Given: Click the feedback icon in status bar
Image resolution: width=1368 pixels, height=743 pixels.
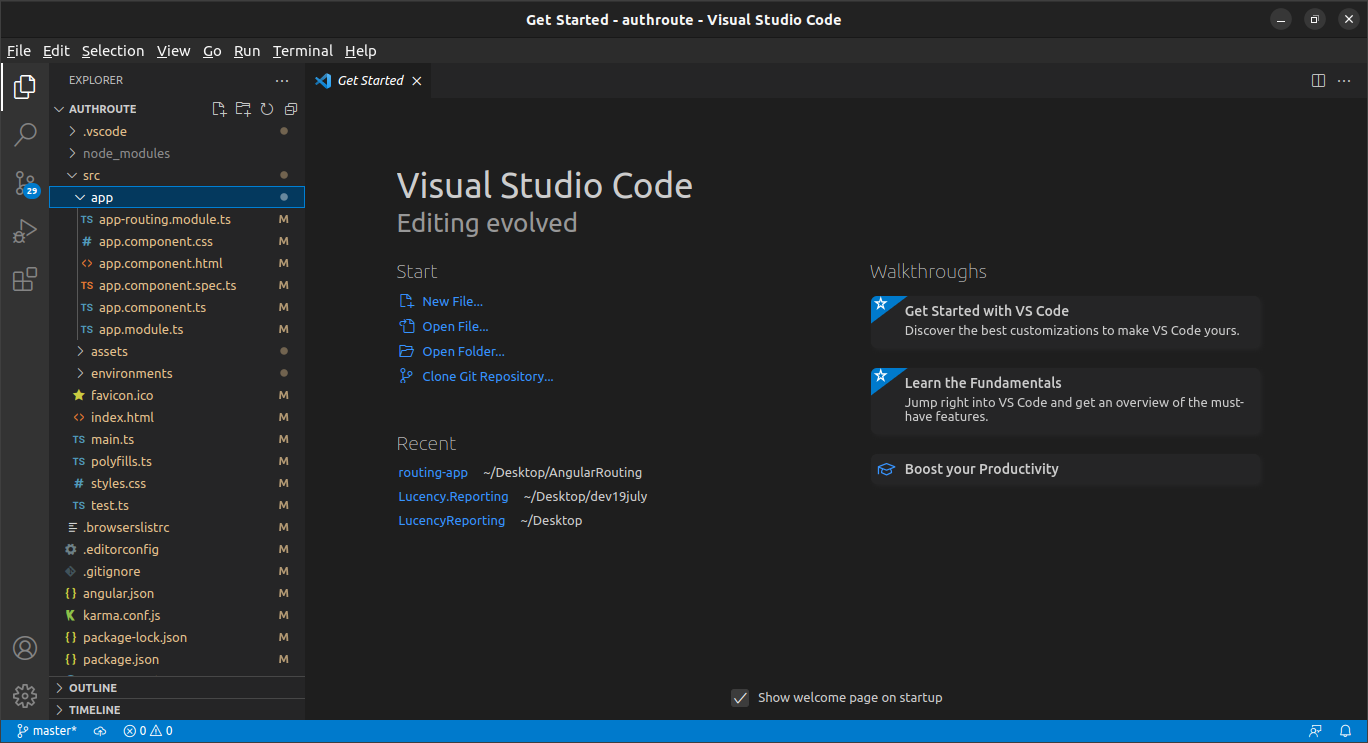Looking at the screenshot, I should pyautogui.click(x=1315, y=731).
